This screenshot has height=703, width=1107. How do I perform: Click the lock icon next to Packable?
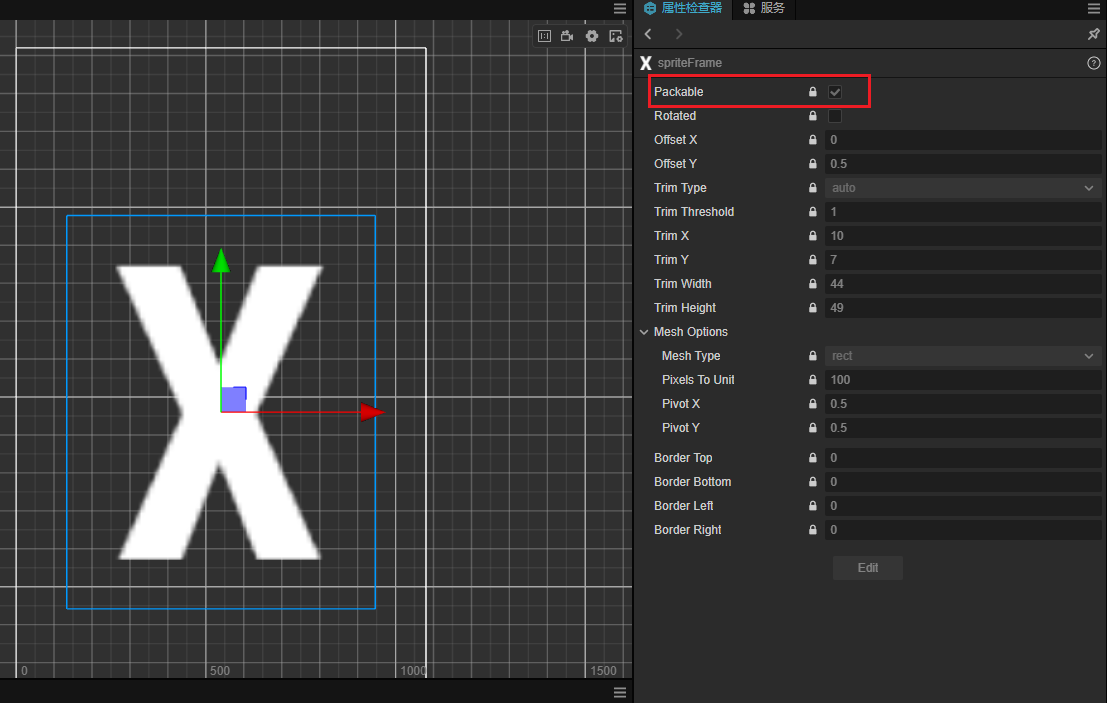coord(813,92)
